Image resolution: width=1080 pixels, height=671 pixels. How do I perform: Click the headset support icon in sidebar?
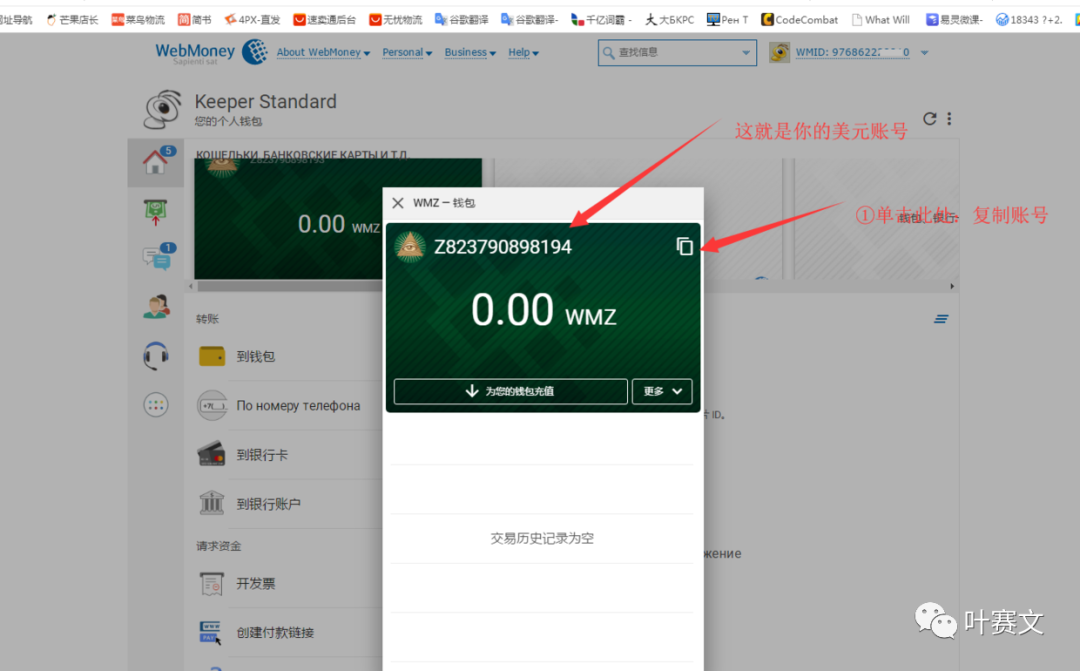click(x=155, y=356)
